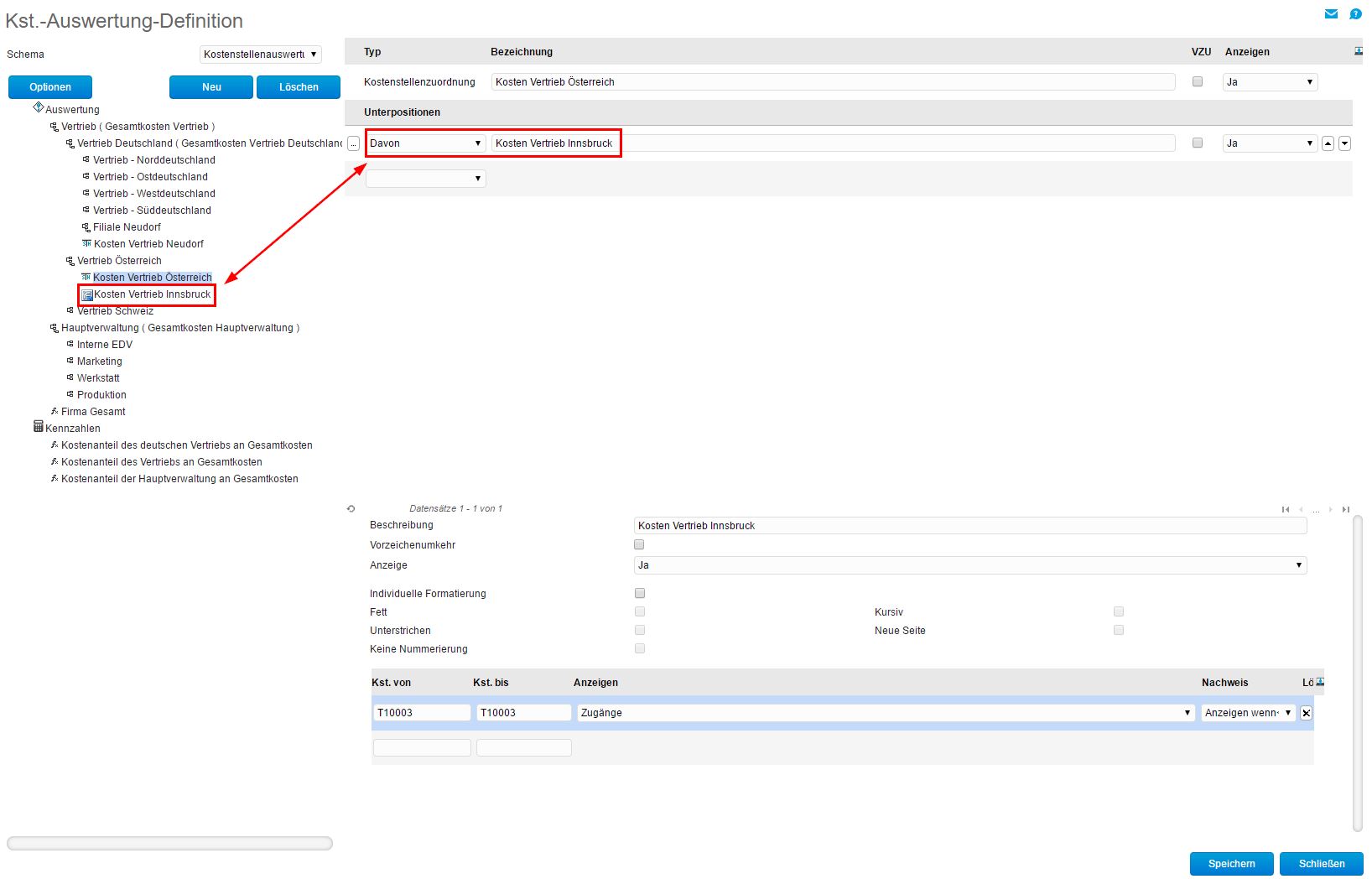Enable the Vorzeichenumkehr checkbox

pos(639,544)
